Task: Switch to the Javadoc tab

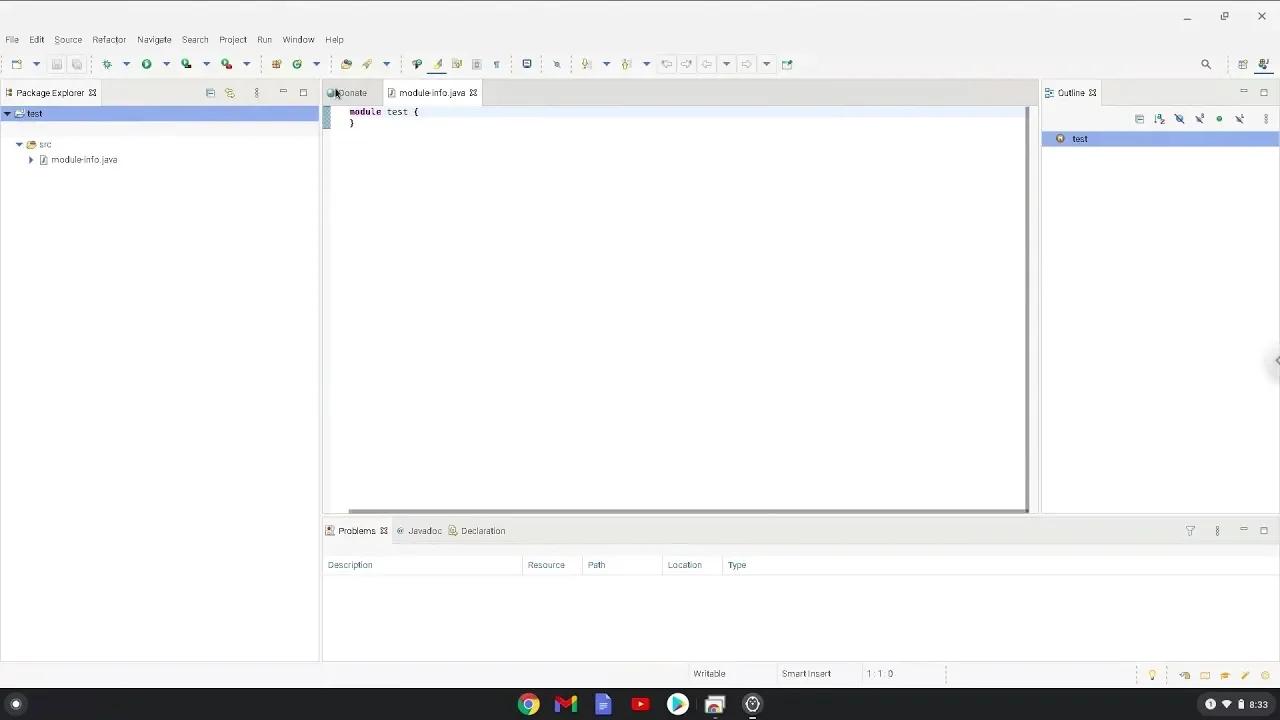Action: pyautogui.click(x=424, y=531)
